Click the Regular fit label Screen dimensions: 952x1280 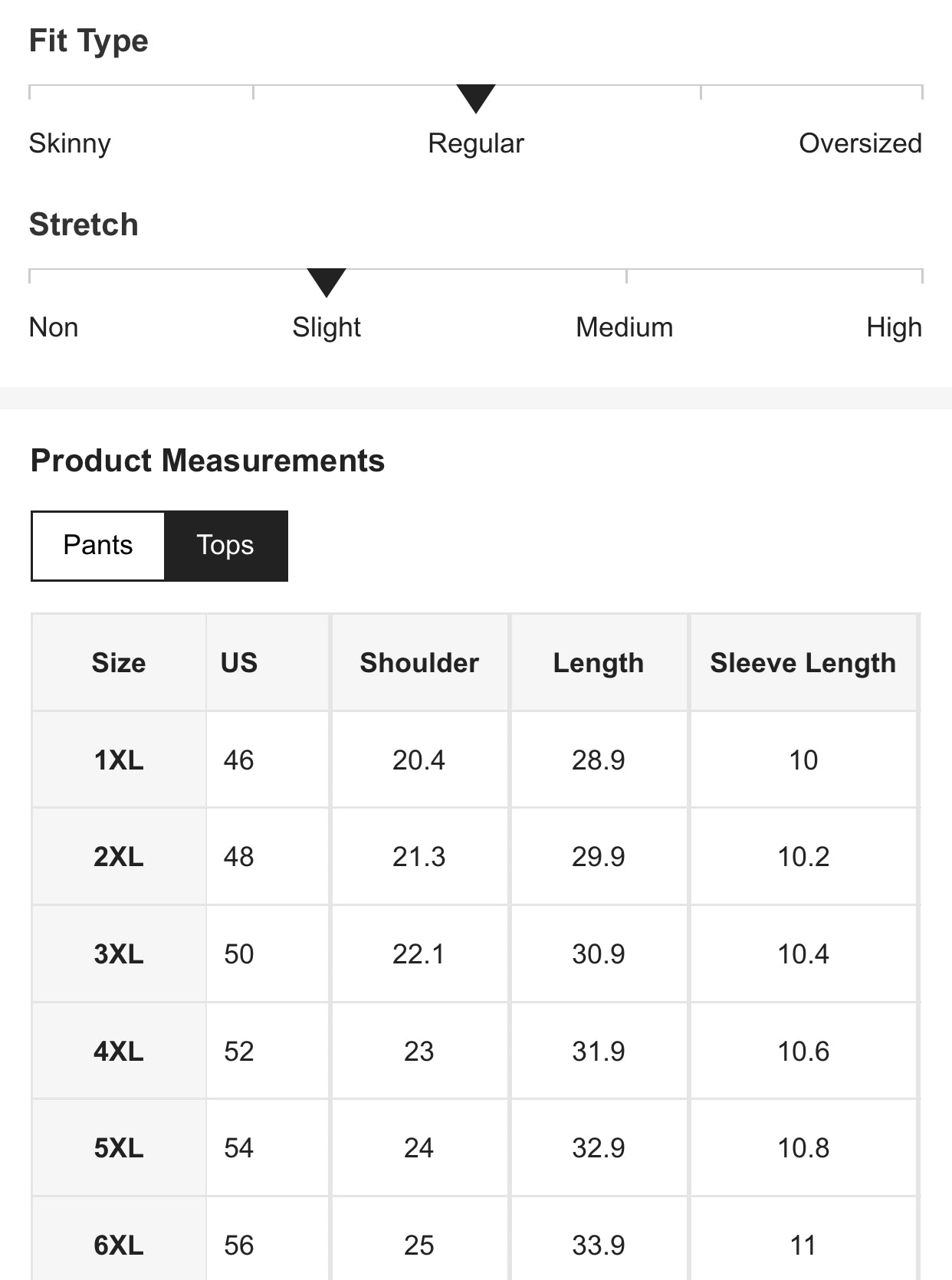(x=476, y=143)
